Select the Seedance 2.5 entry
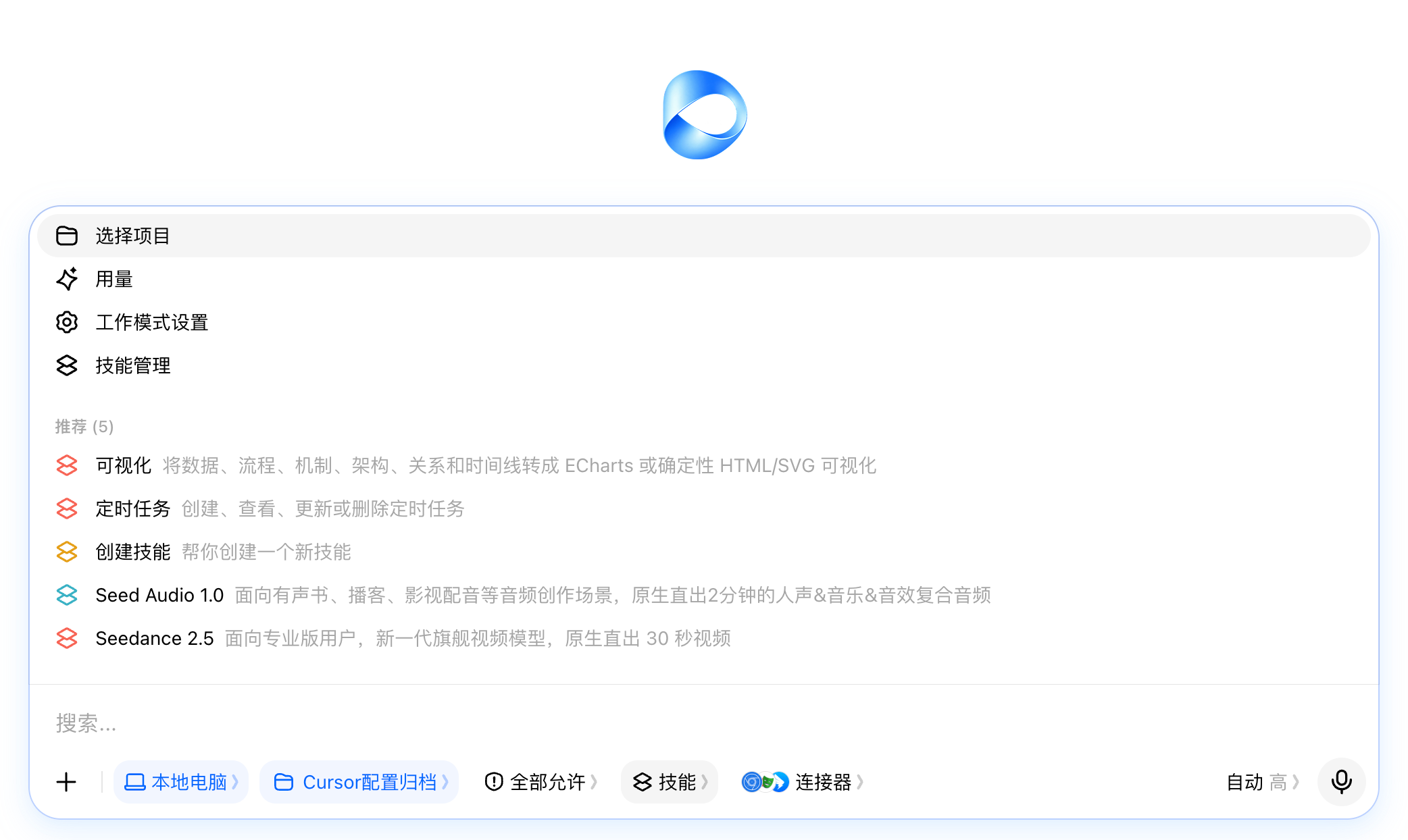1408x840 pixels. click(x=704, y=638)
